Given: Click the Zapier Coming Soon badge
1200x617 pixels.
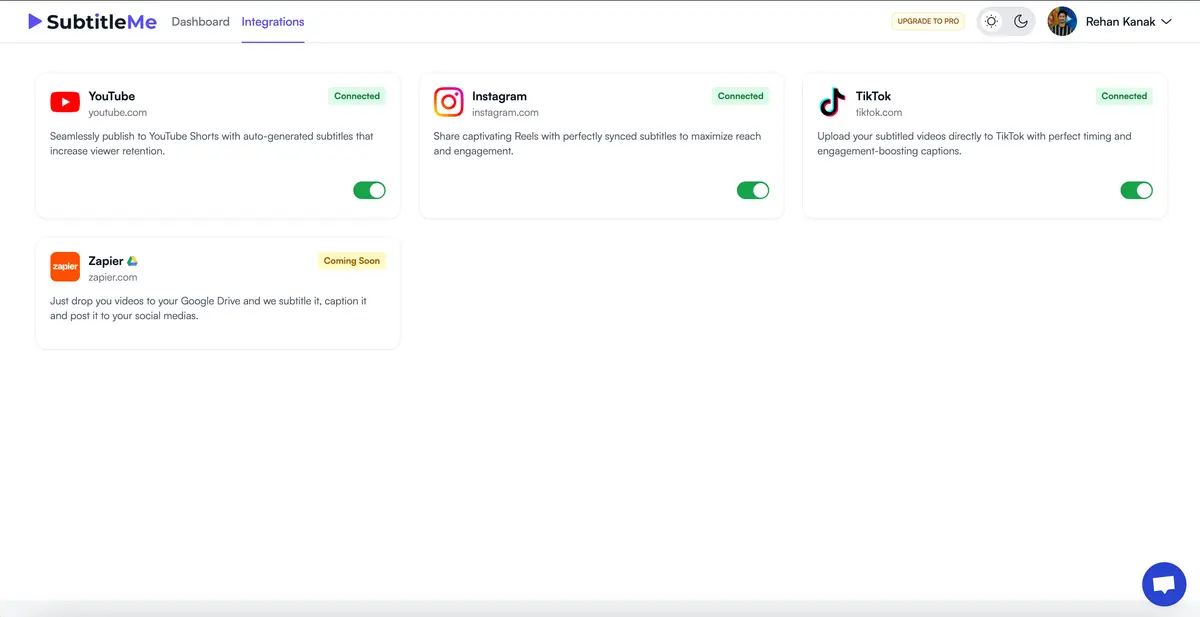Looking at the screenshot, I should coord(352,260).
